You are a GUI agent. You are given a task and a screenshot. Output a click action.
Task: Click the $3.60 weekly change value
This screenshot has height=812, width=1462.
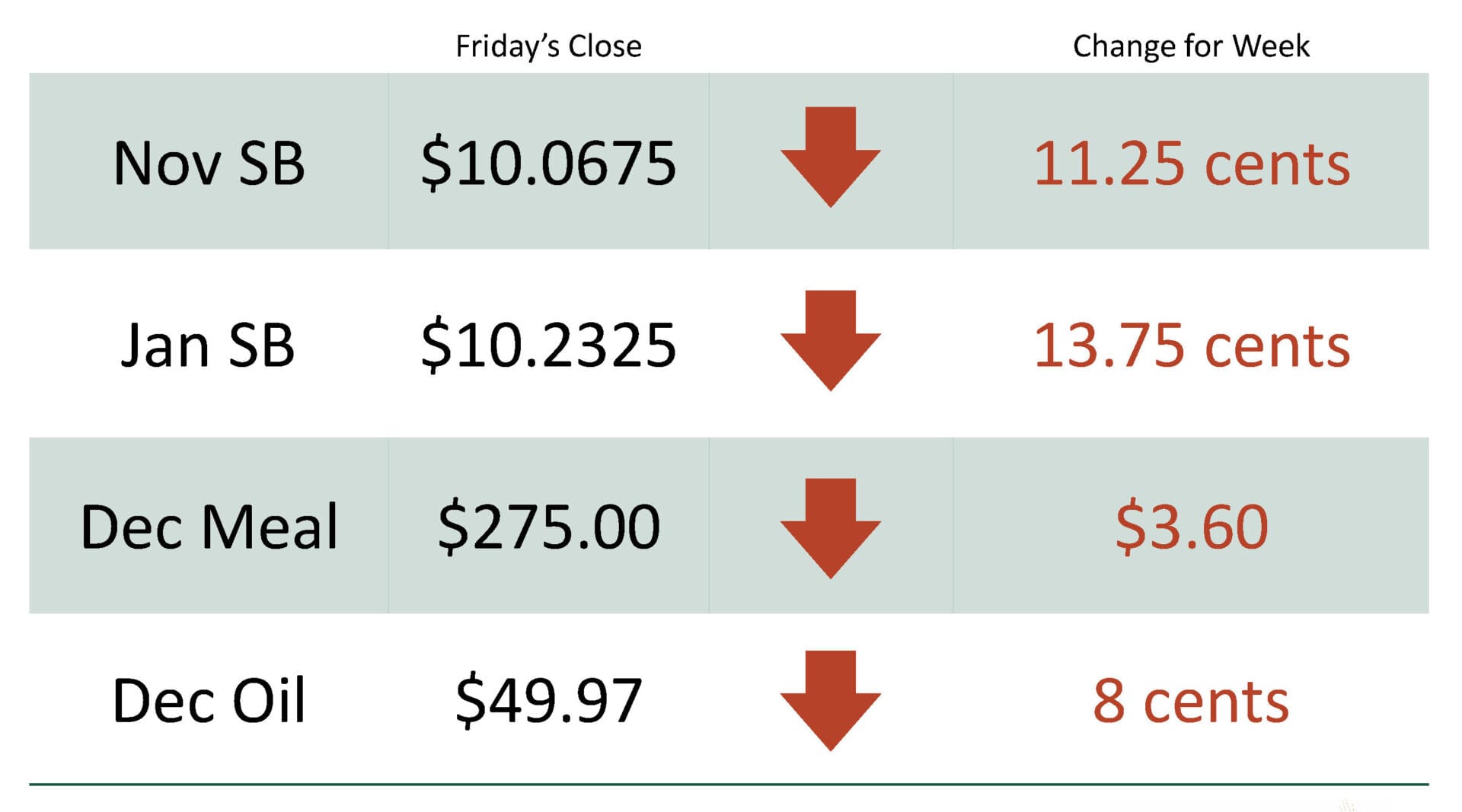click(1192, 527)
